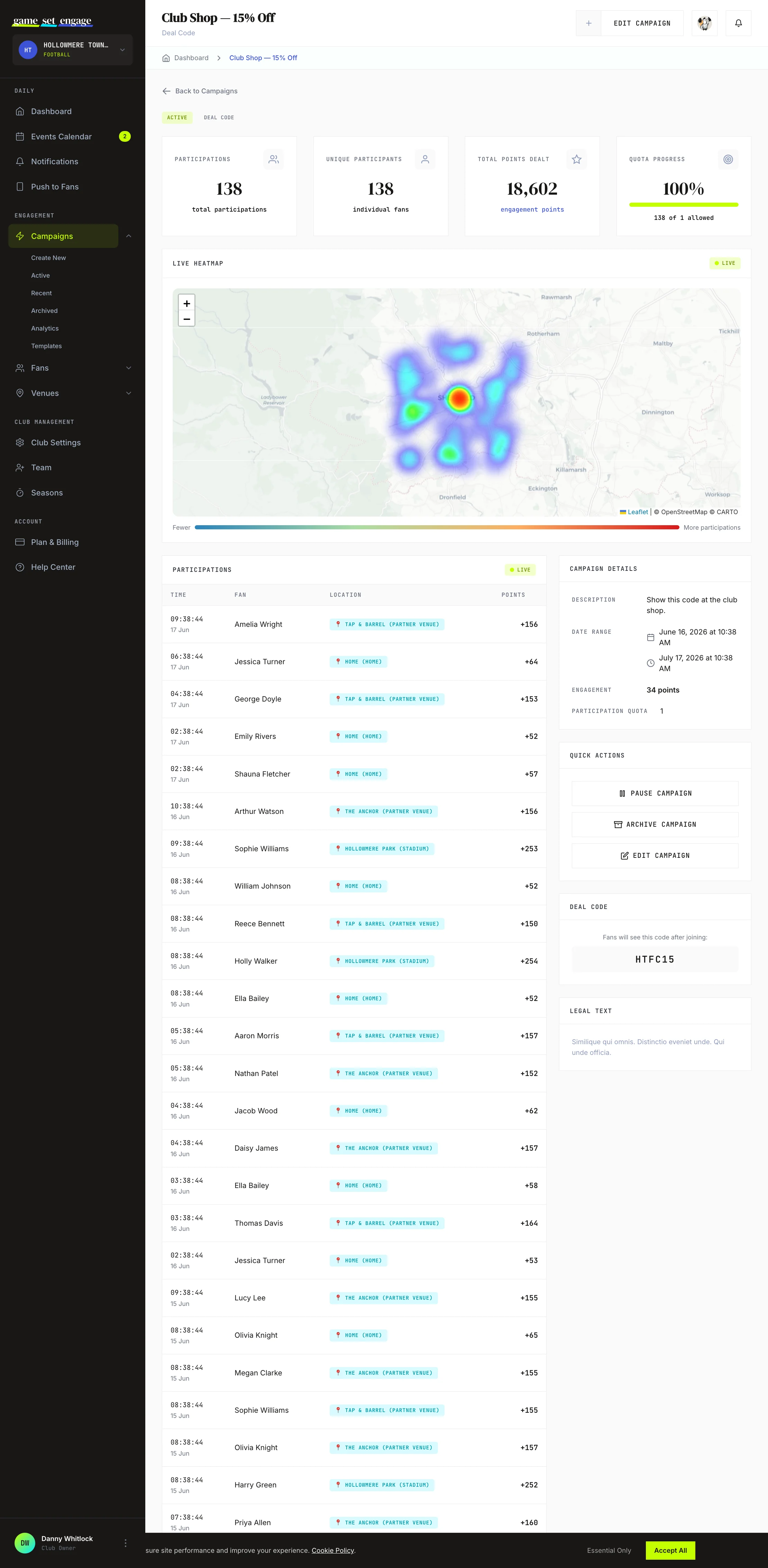Zoom out on the heatmap
The image size is (768, 1568).
[x=187, y=319]
